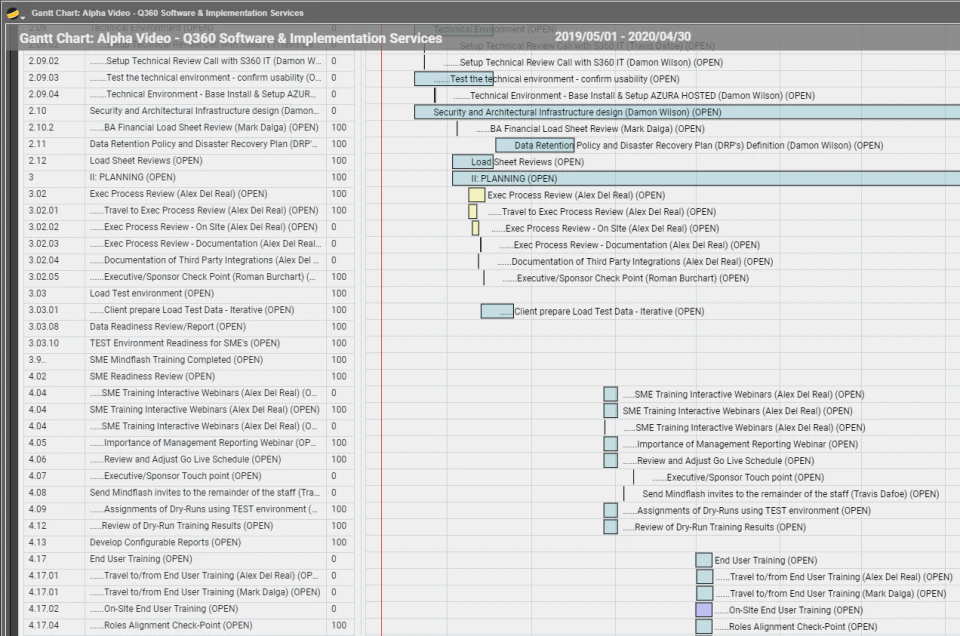Click the 2019/05/01 - 2020/04/30 date range

[x=623, y=37]
